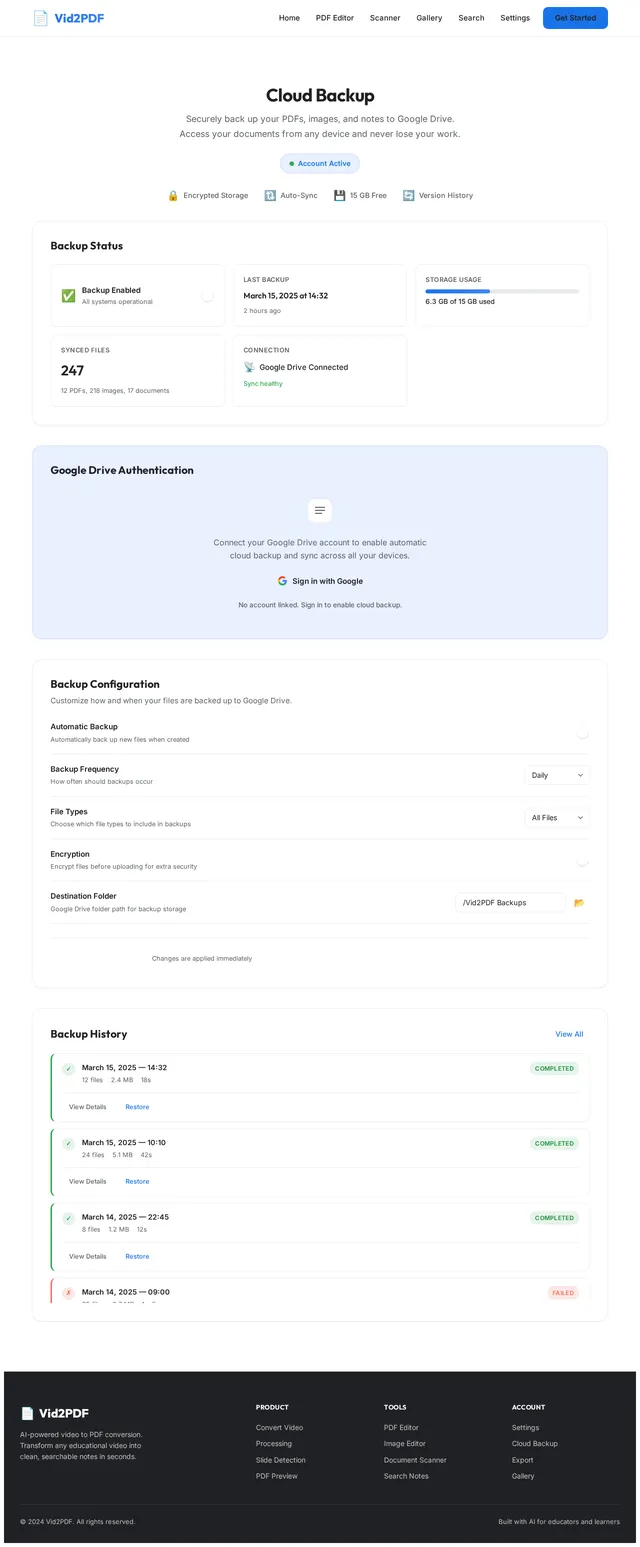Open Search from the navigation bar
The width and height of the screenshot is (640, 1547).
[471, 18]
